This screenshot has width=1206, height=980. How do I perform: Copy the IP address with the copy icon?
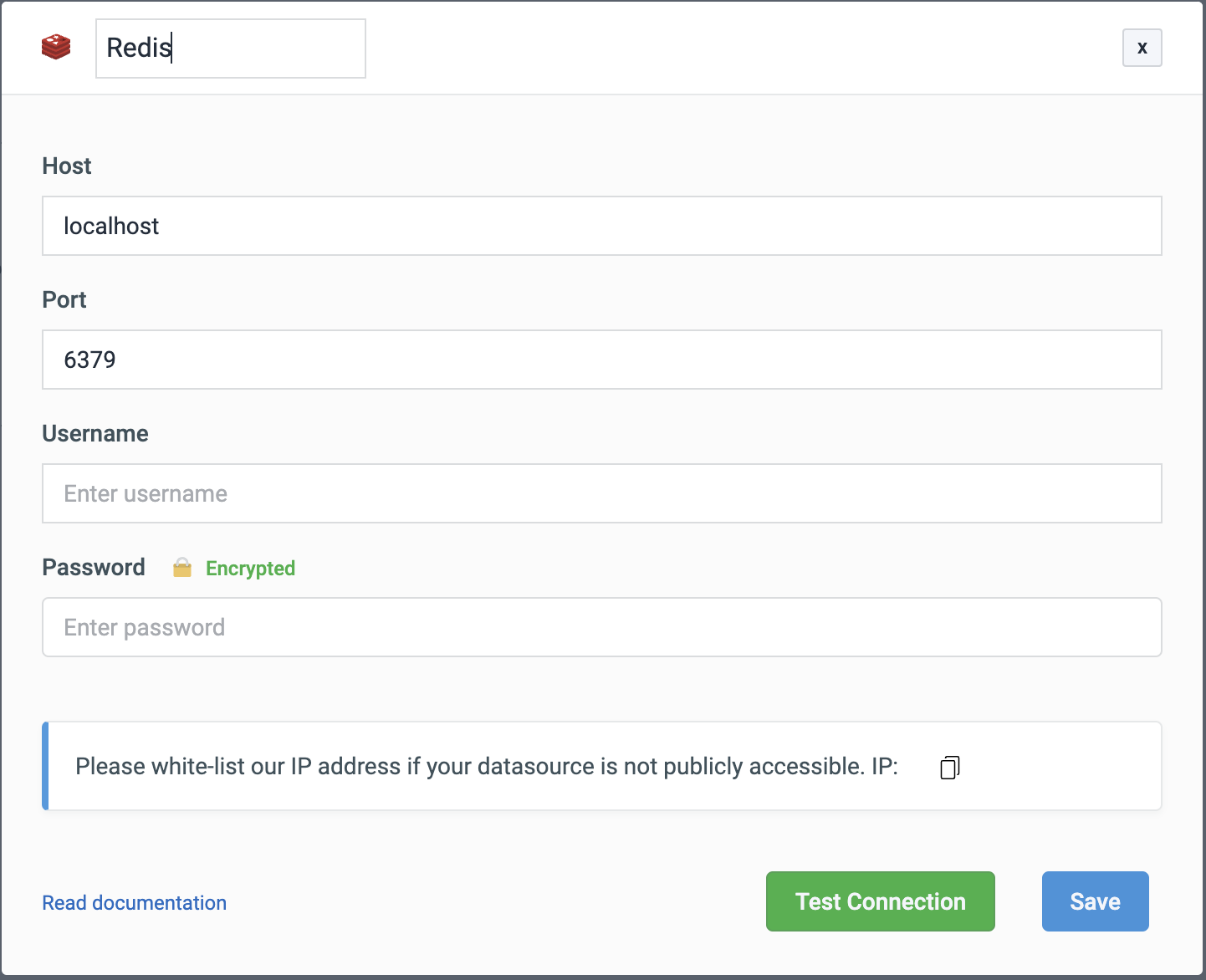click(x=949, y=767)
